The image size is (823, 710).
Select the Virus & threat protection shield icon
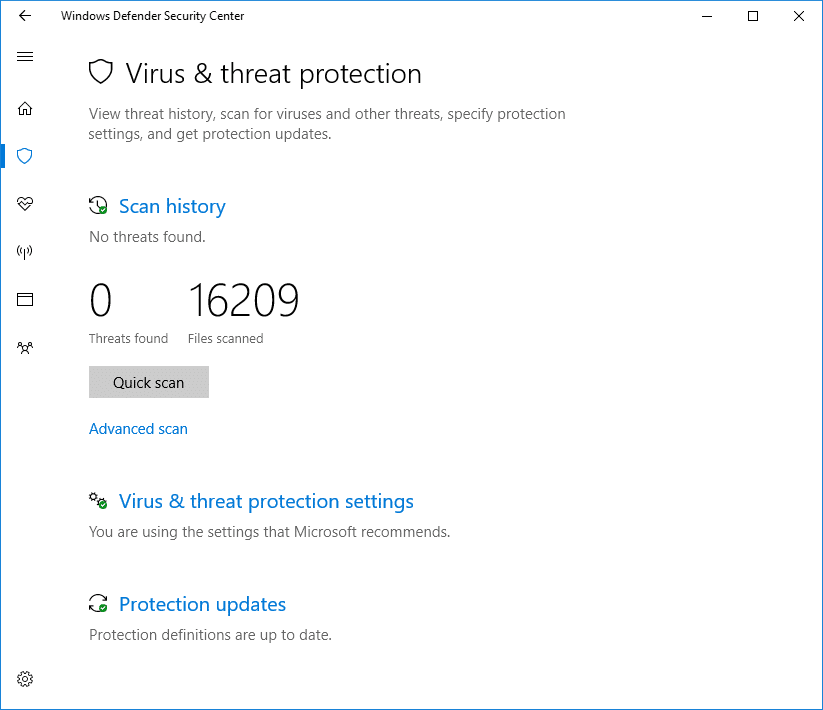coord(25,156)
